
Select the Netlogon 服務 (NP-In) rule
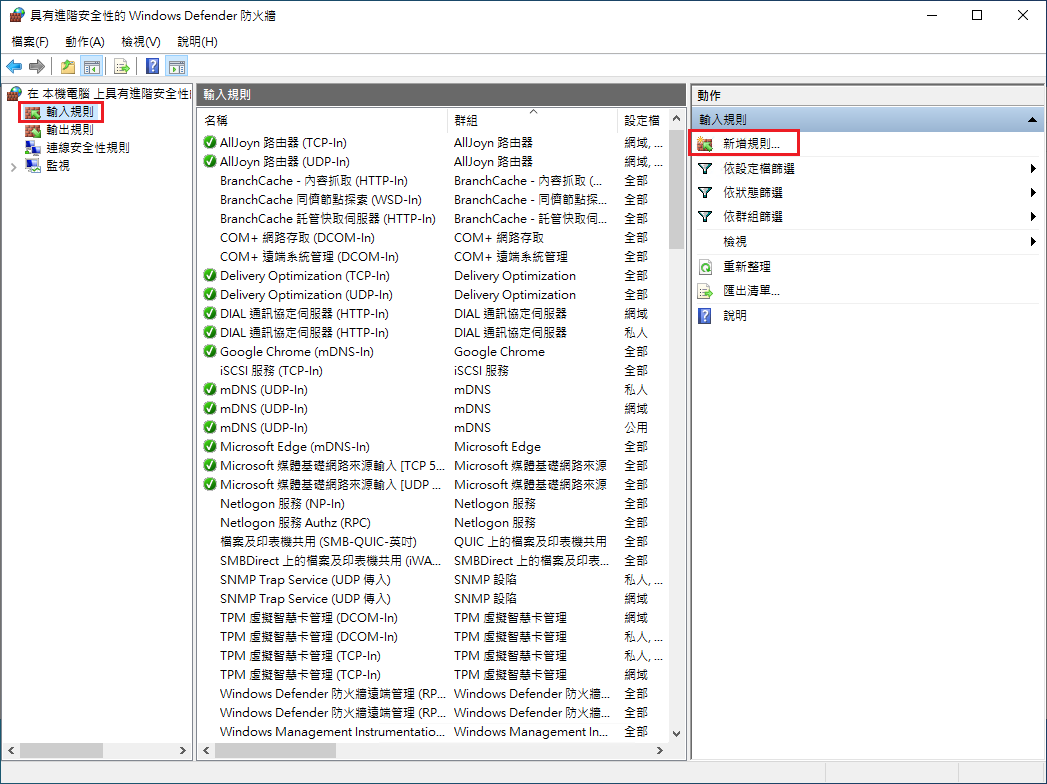point(433,504)
